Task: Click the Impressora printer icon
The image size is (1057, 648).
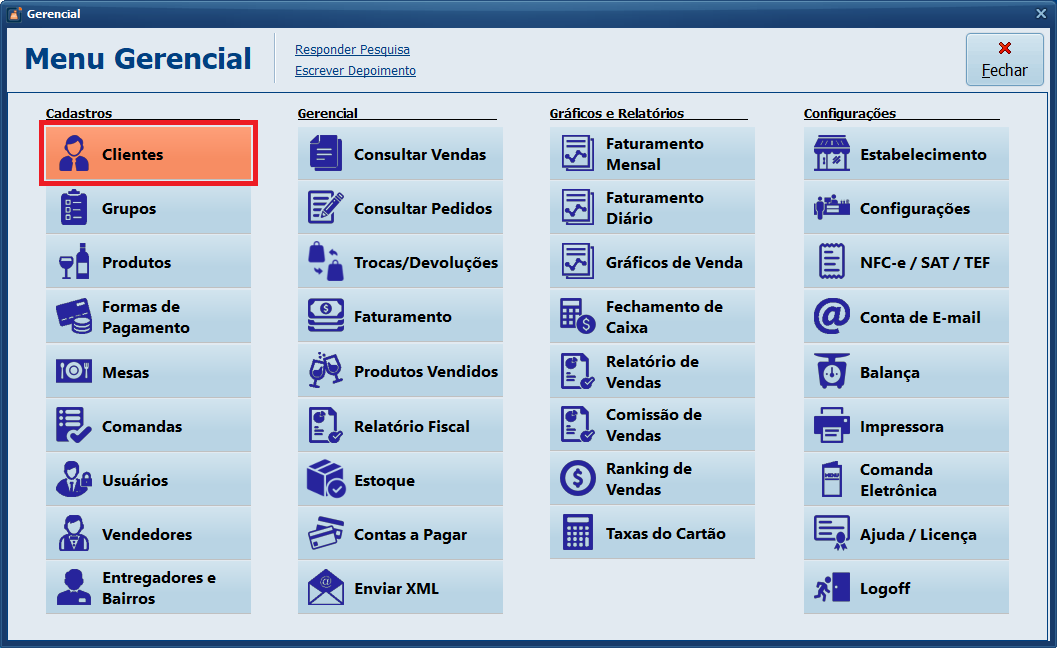Action: click(x=831, y=426)
